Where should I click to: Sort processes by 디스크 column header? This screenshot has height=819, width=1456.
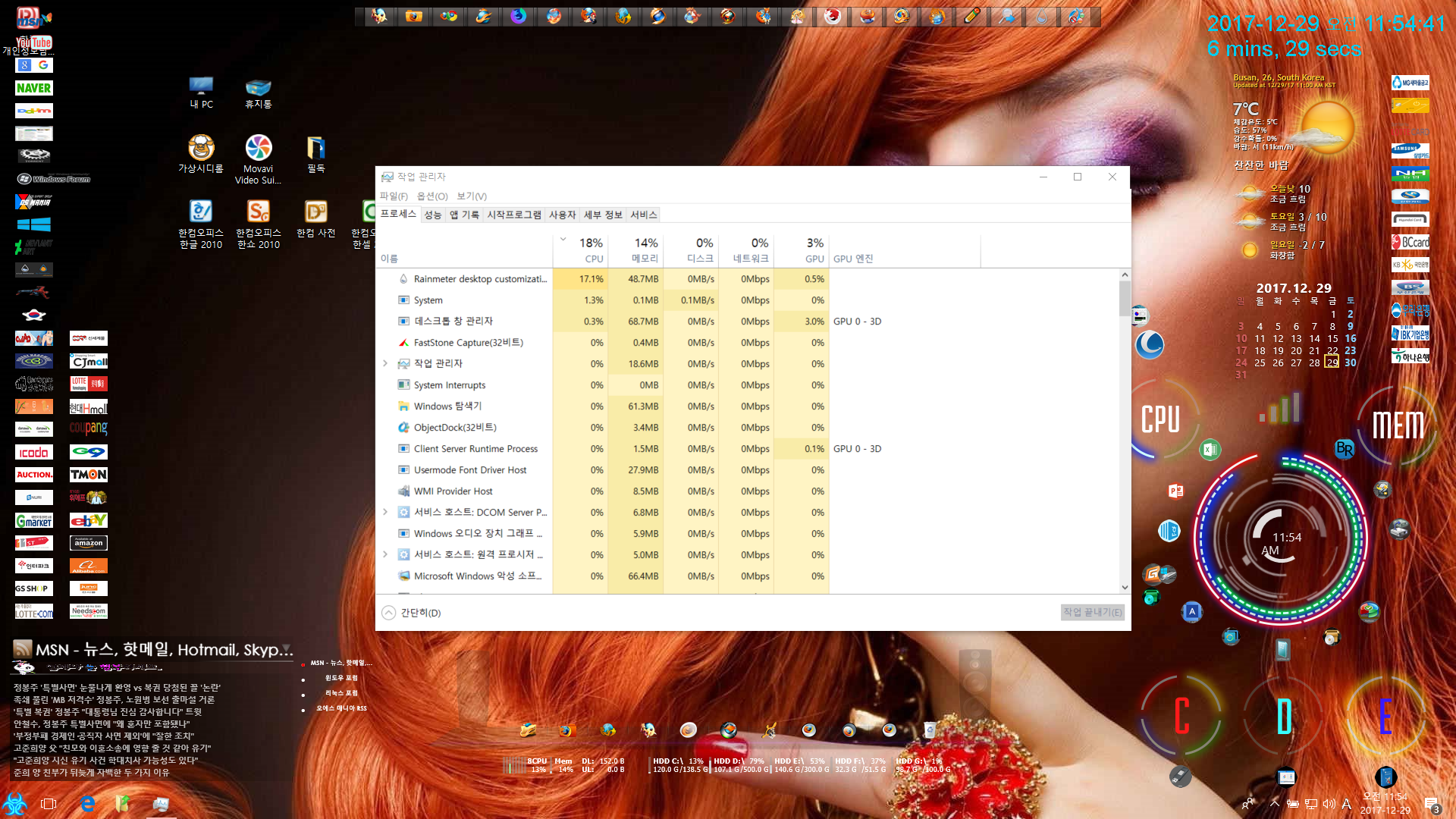691,250
